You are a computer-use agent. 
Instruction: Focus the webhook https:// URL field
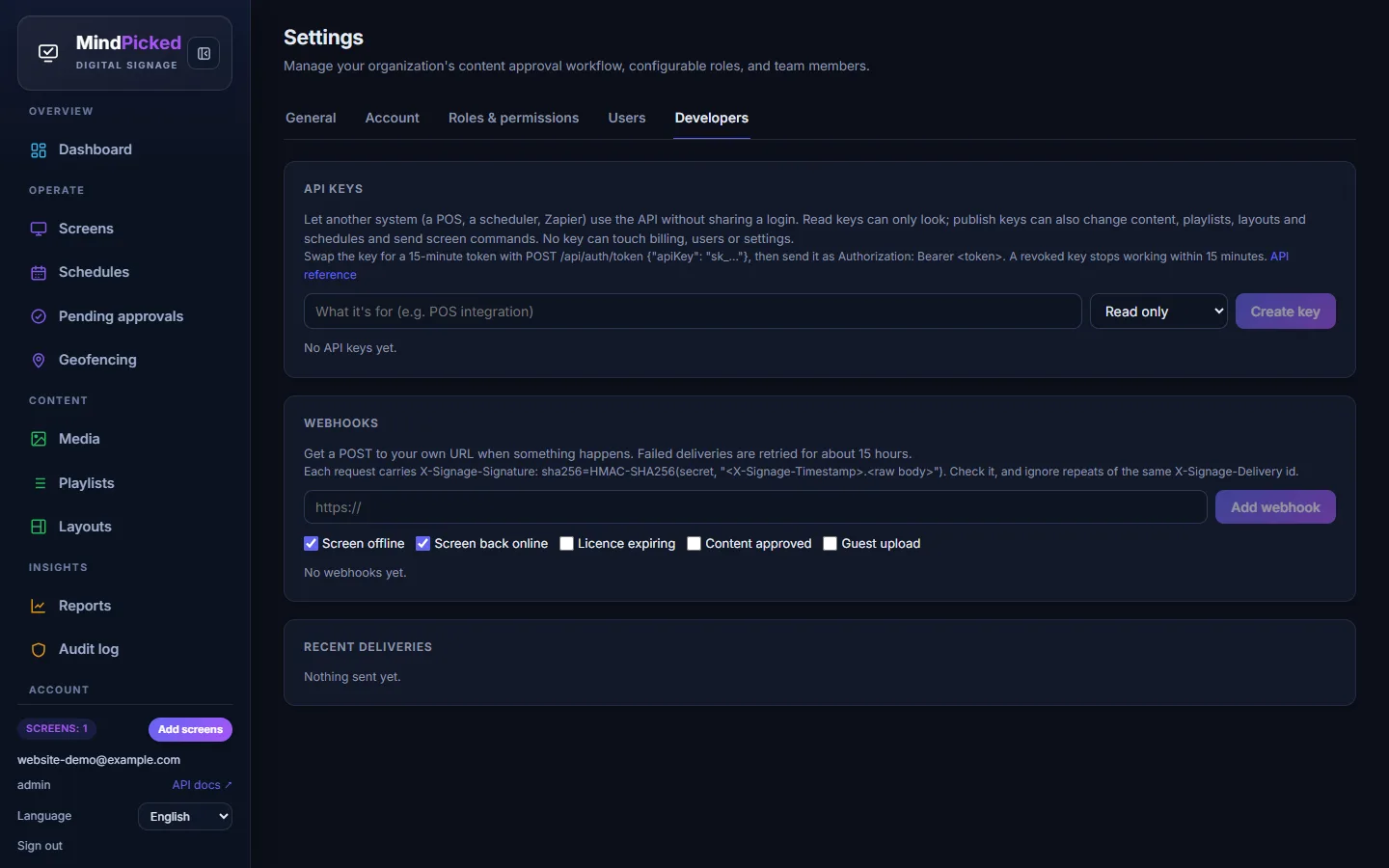pos(755,507)
